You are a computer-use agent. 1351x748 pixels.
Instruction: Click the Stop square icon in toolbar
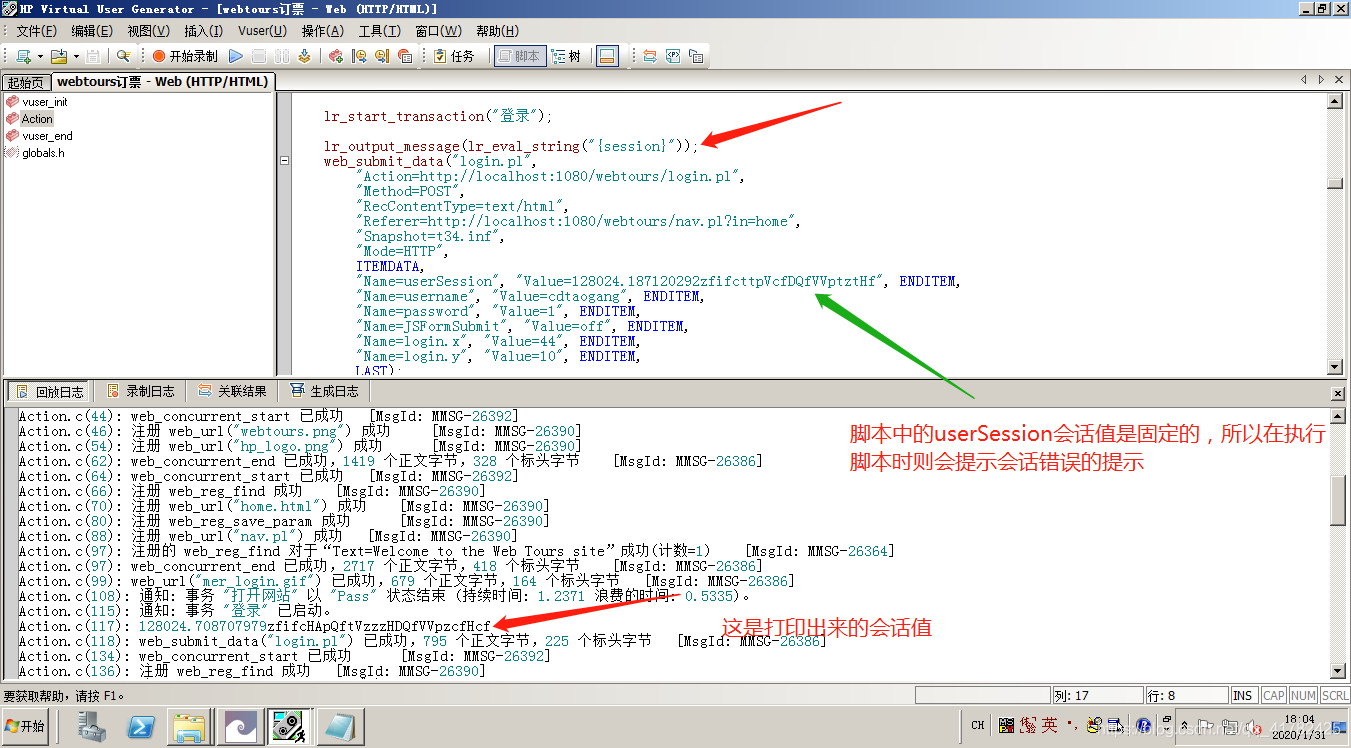click(x=258, y=56)
